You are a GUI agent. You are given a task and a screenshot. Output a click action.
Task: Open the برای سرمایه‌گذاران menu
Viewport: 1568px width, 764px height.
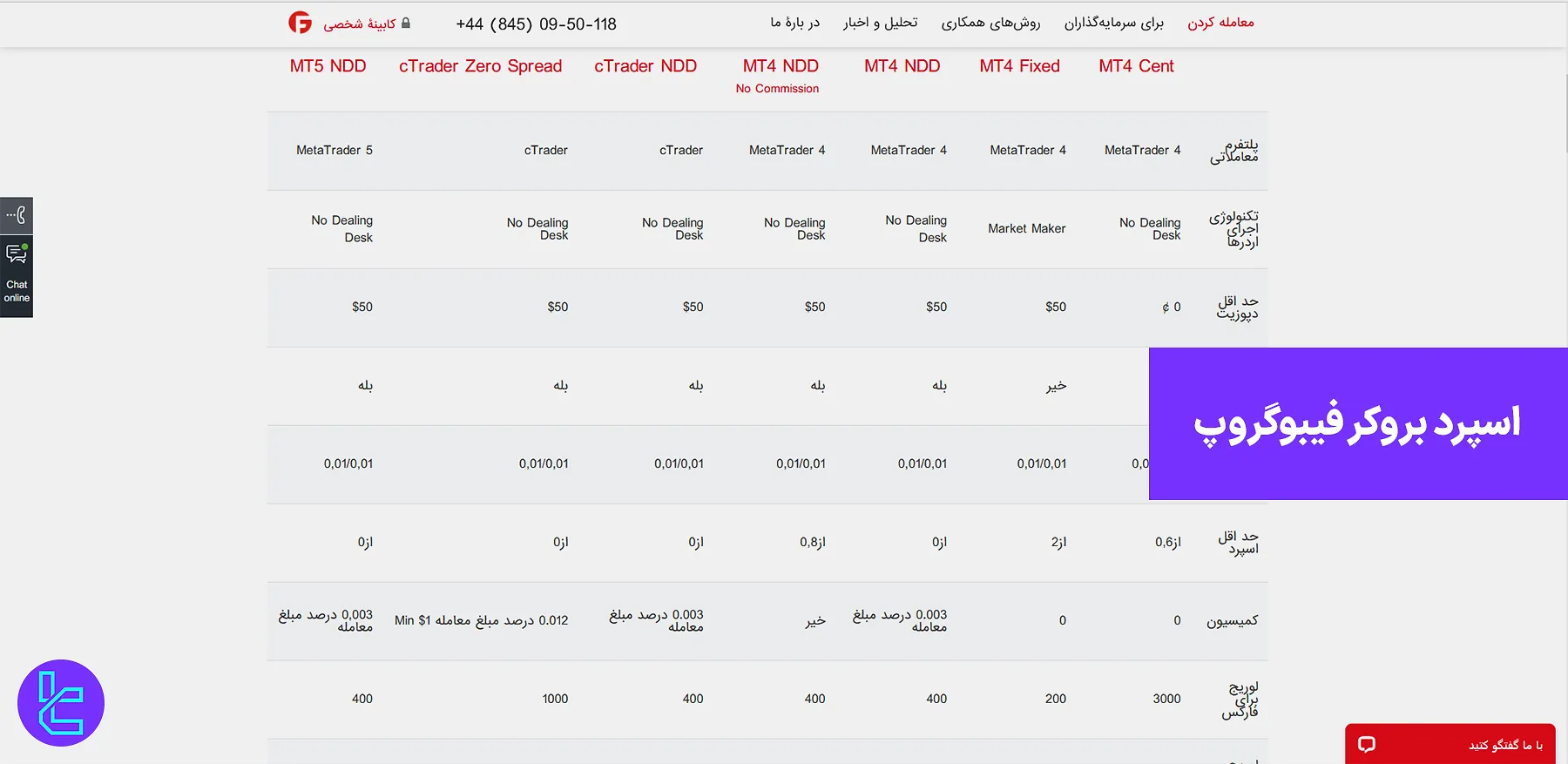point(1113,23)
